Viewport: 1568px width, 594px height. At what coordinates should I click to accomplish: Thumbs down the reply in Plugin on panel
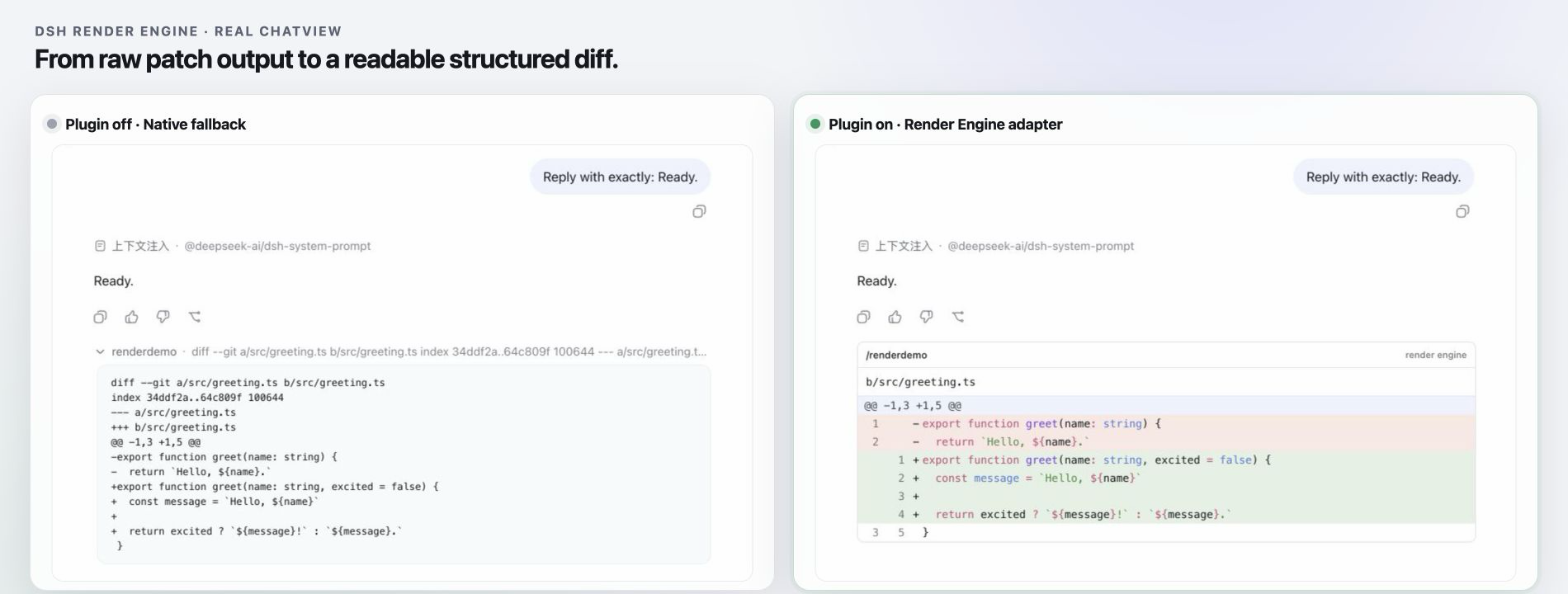coord(926,317)
